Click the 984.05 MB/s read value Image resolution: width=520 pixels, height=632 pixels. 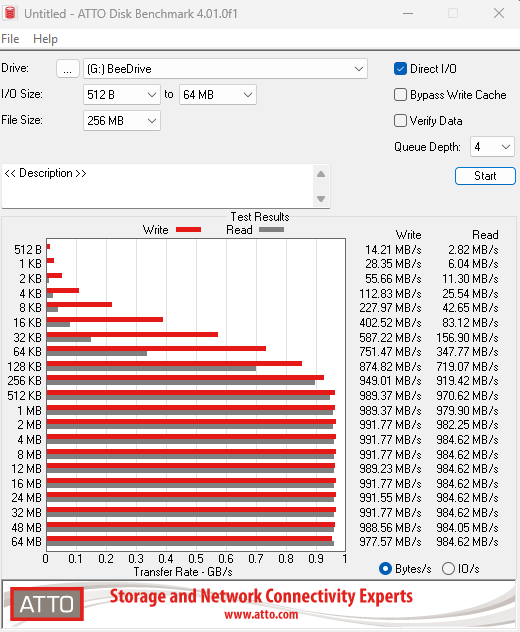467,528
